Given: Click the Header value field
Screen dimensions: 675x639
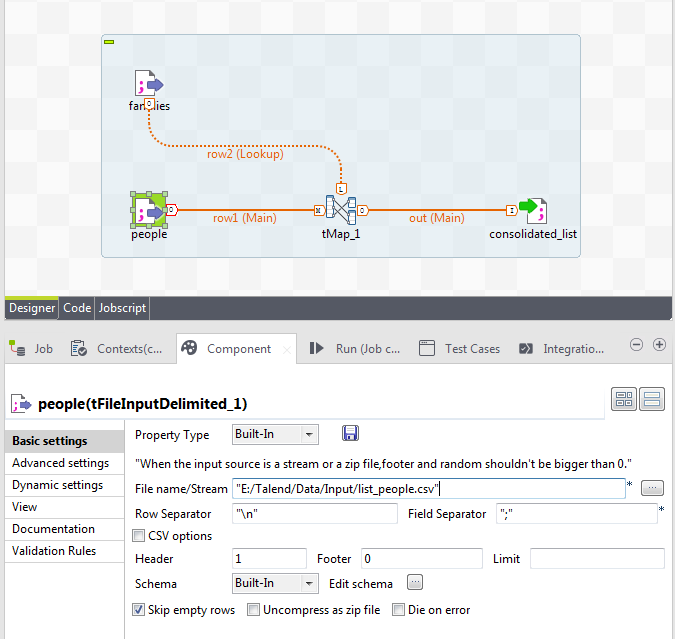Looking at the screenshot, I should [269, 558].
